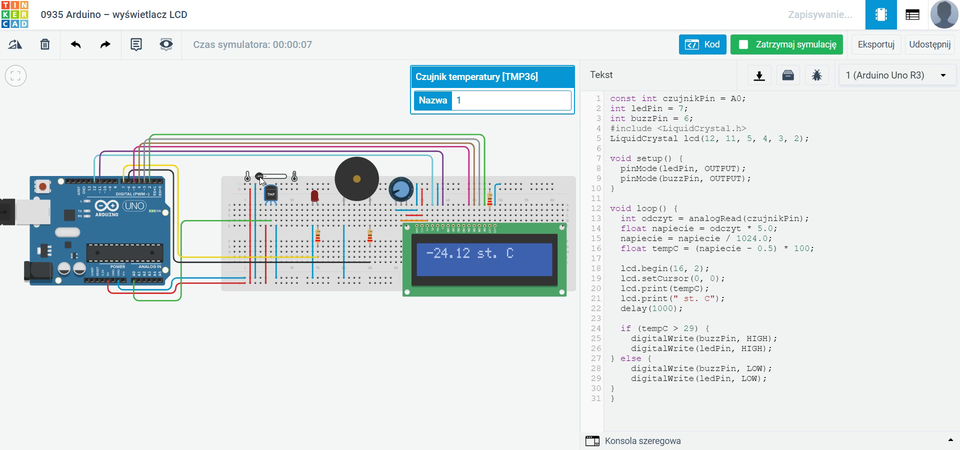The image size is (960, 450).
Task: Toggle notes visibility eye icon
Action: 166,45
